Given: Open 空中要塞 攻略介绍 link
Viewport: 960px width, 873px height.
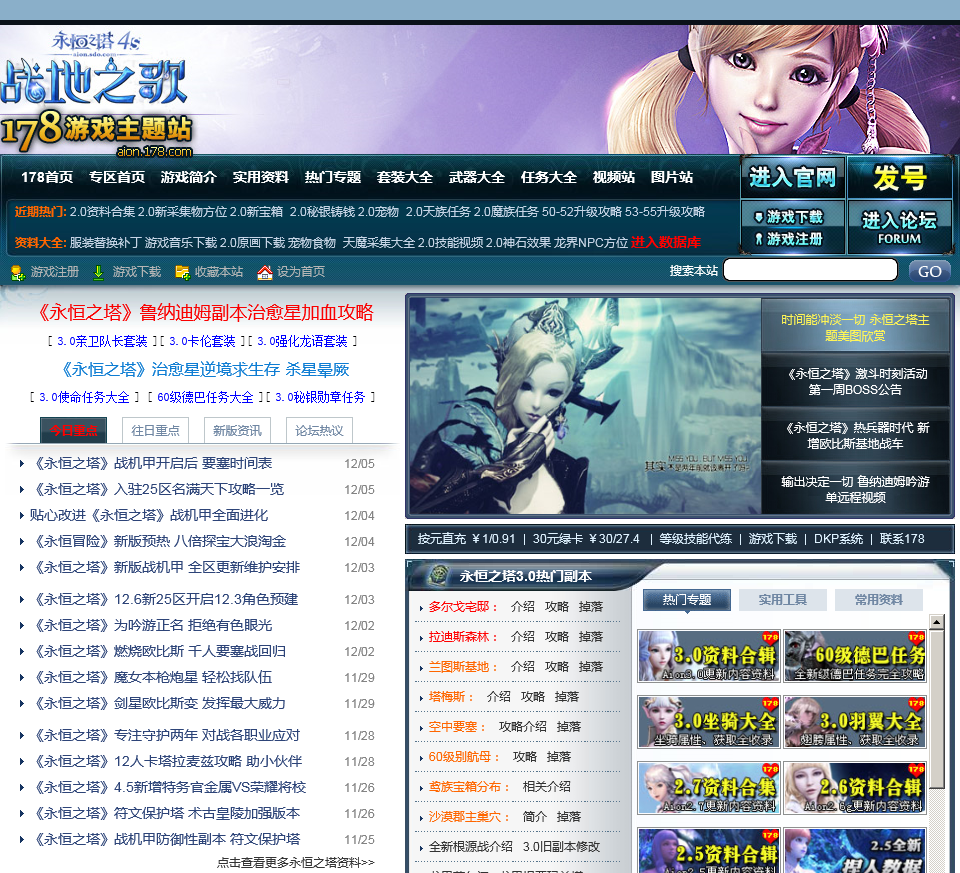Looking at the screenshot, I should pyautogui.click(x=522, y=727).
